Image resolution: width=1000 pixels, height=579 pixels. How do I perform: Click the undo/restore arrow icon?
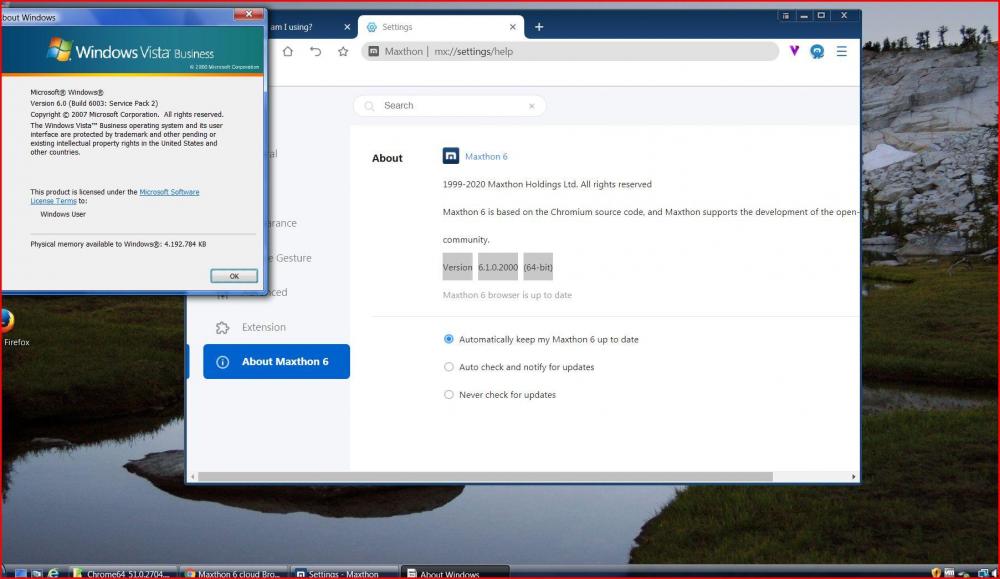(x=316, y=51)
